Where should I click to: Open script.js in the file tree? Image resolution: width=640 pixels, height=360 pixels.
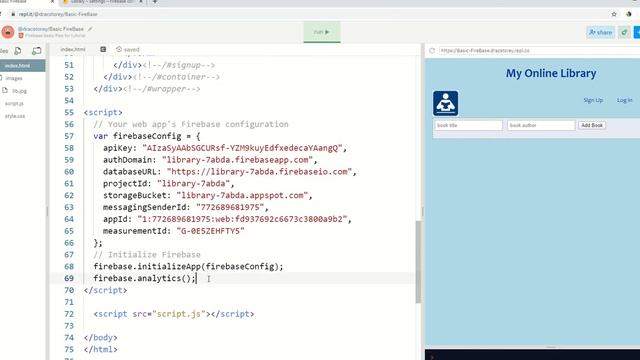(14, 103)
